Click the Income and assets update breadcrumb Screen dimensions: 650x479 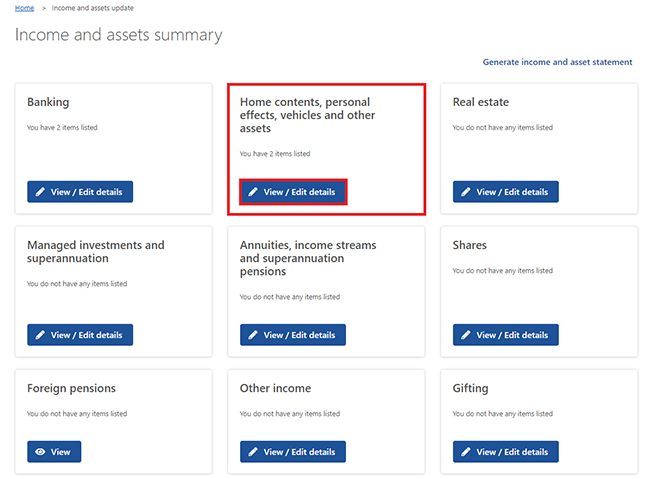92,8
